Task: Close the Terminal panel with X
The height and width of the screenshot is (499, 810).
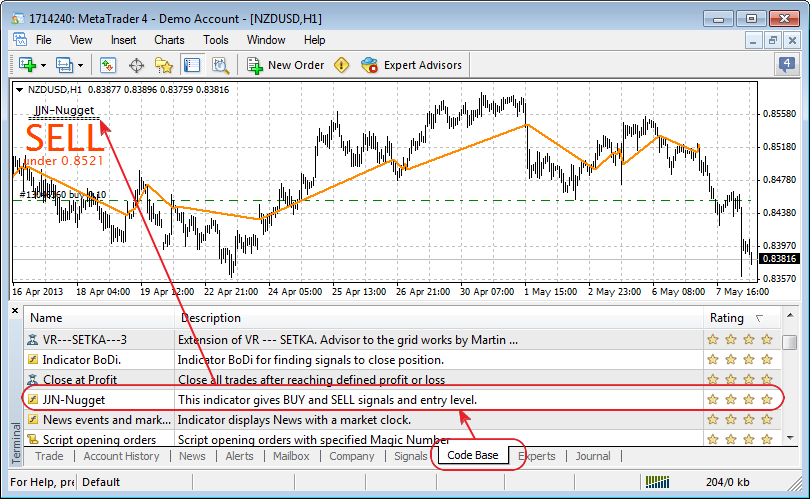Action: (x=14, y=311)
